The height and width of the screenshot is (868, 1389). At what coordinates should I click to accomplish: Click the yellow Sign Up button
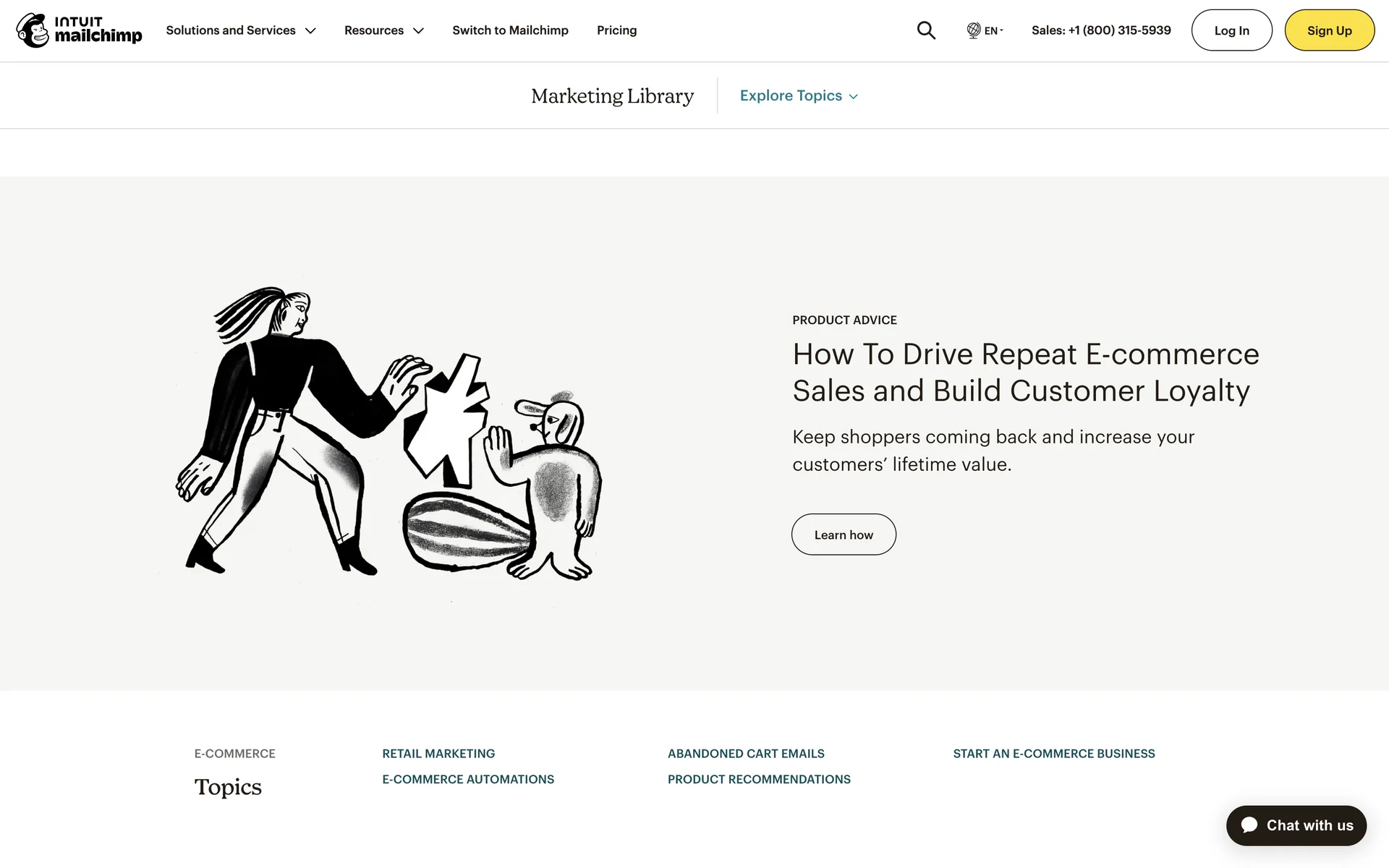(1329, 30)
